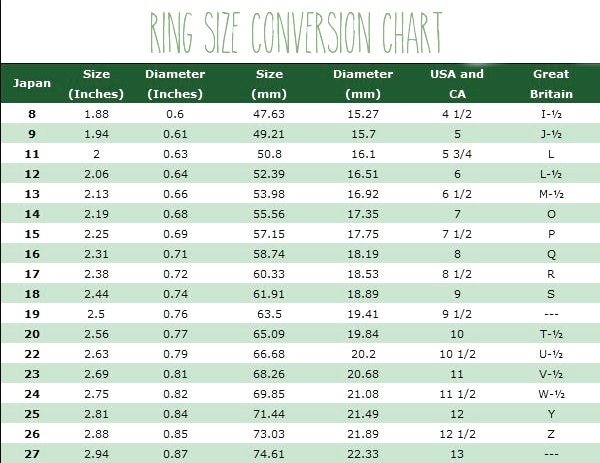Click the Japan column header
The image size is (600, 463).
[32, 83]
